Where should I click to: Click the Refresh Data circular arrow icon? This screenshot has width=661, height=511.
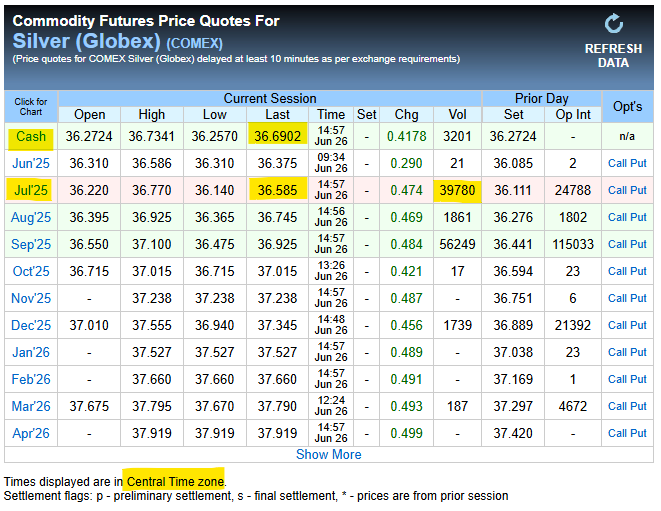613,23
